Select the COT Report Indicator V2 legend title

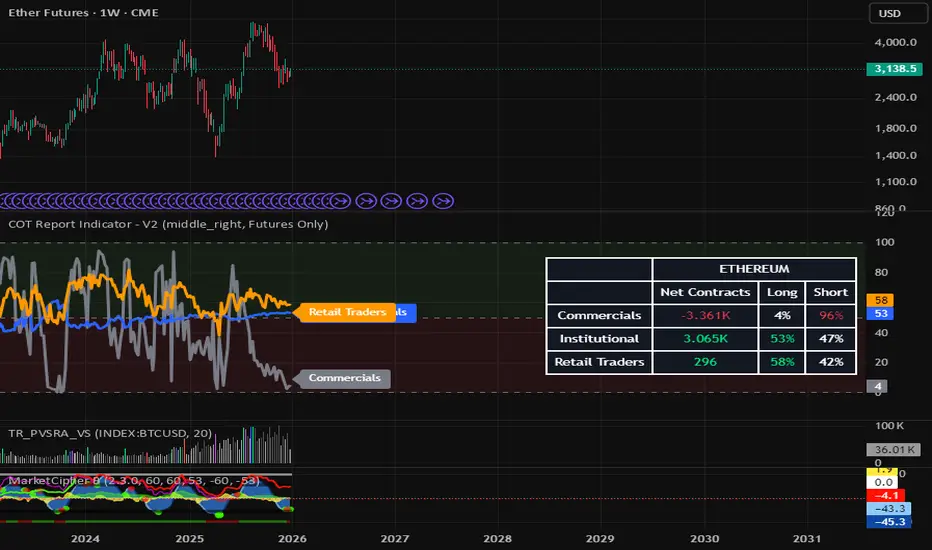(168, 224)
